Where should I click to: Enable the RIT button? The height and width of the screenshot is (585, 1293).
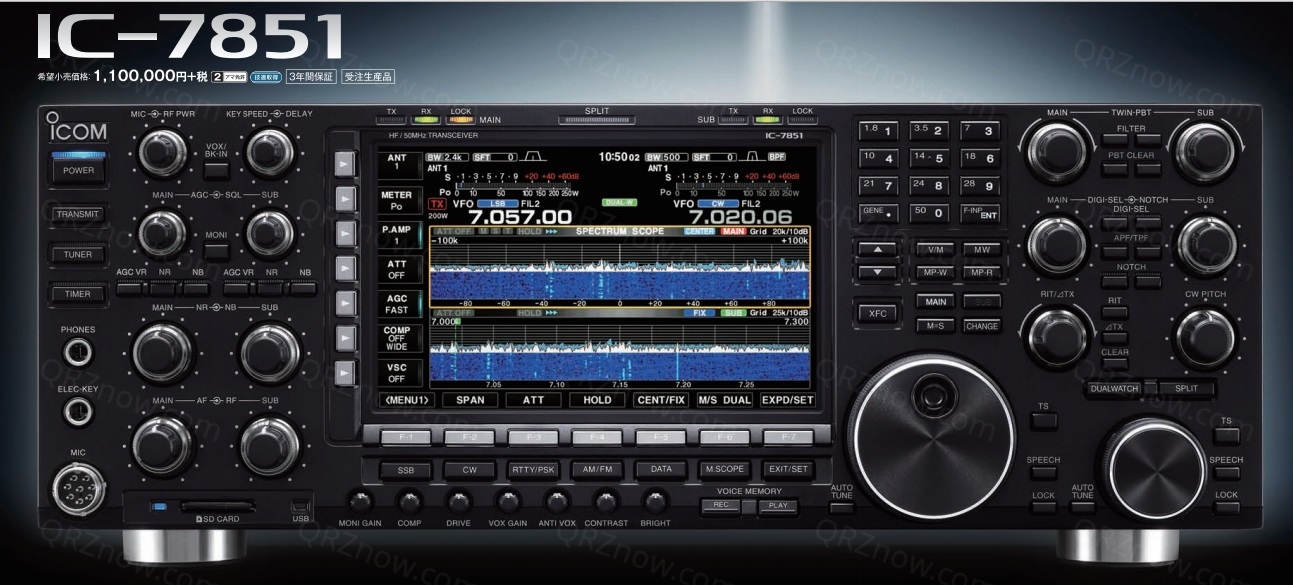point(1115,313)
